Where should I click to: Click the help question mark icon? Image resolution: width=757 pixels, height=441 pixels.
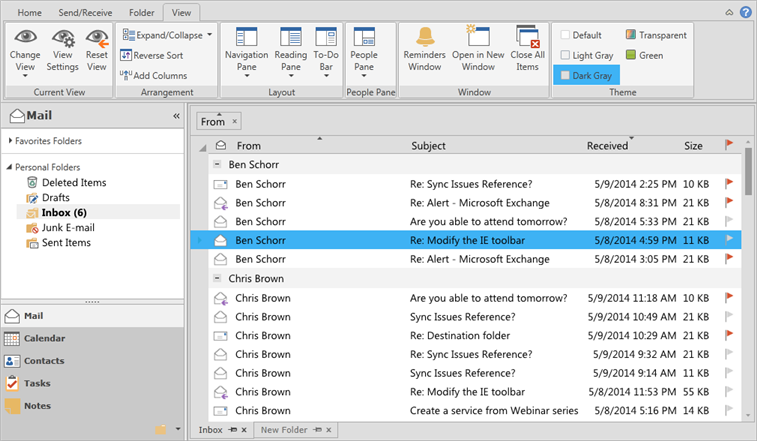(746, 12)
